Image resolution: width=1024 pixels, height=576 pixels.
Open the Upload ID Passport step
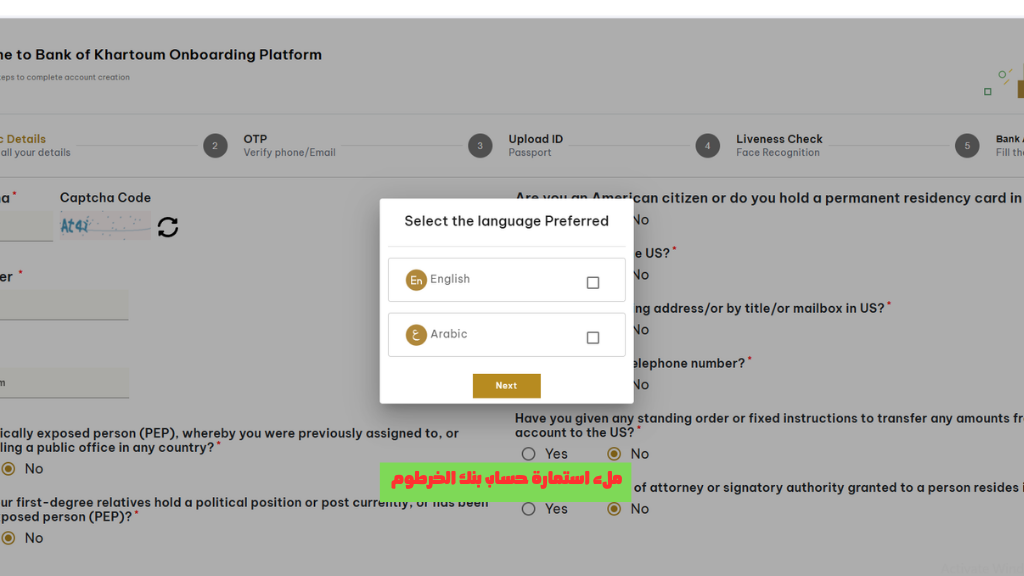[x=536, y=146]
